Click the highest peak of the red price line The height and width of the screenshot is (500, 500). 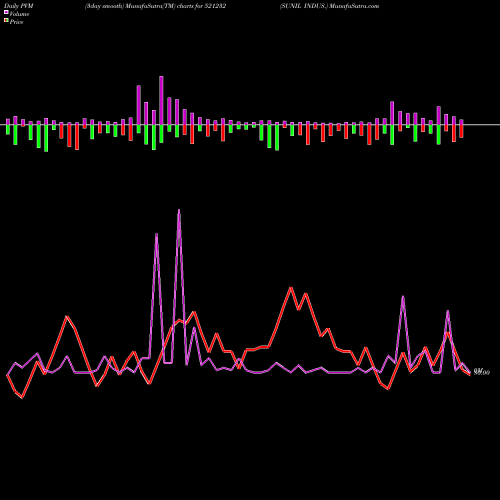(x=291, y=287)
